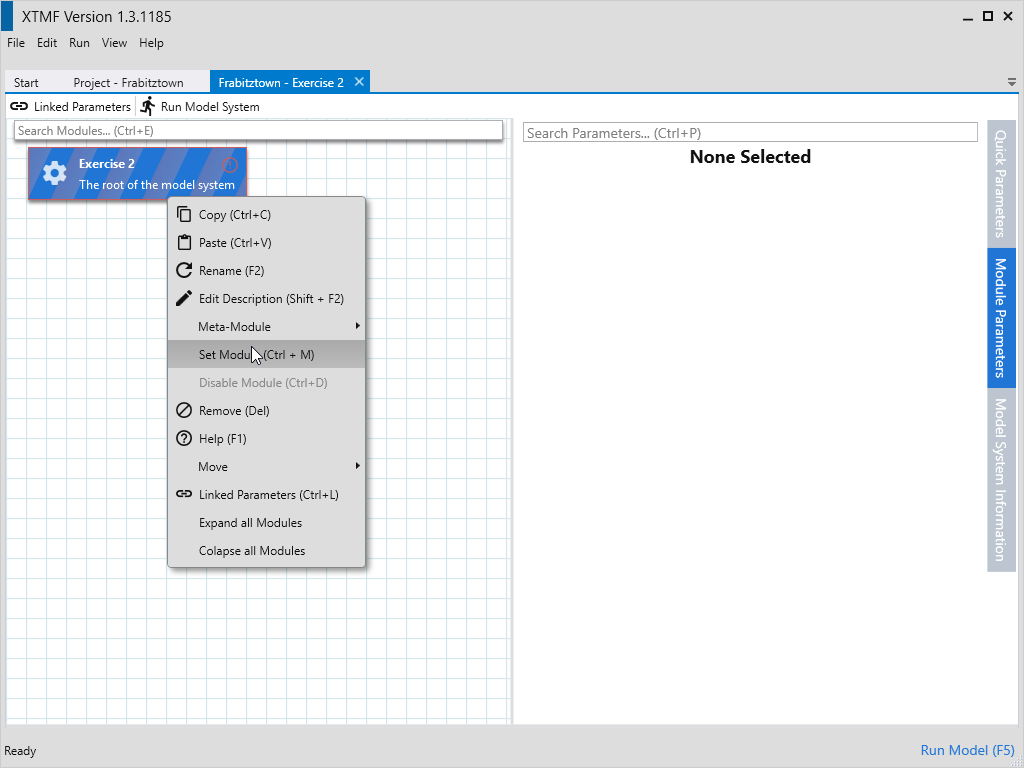The width and height of the screenshot is (1024, 768).
Task: Click the Run Model (F5) link
Action: pos(967,751)
